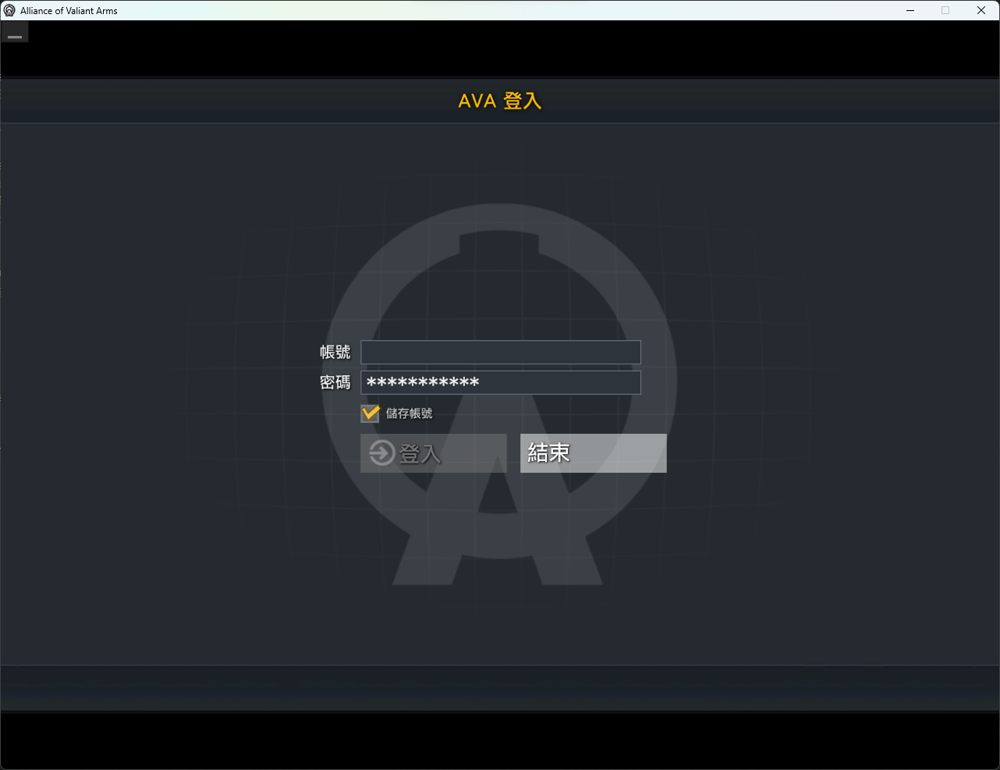Click the masked asterisks in password box

coord(423,384)
